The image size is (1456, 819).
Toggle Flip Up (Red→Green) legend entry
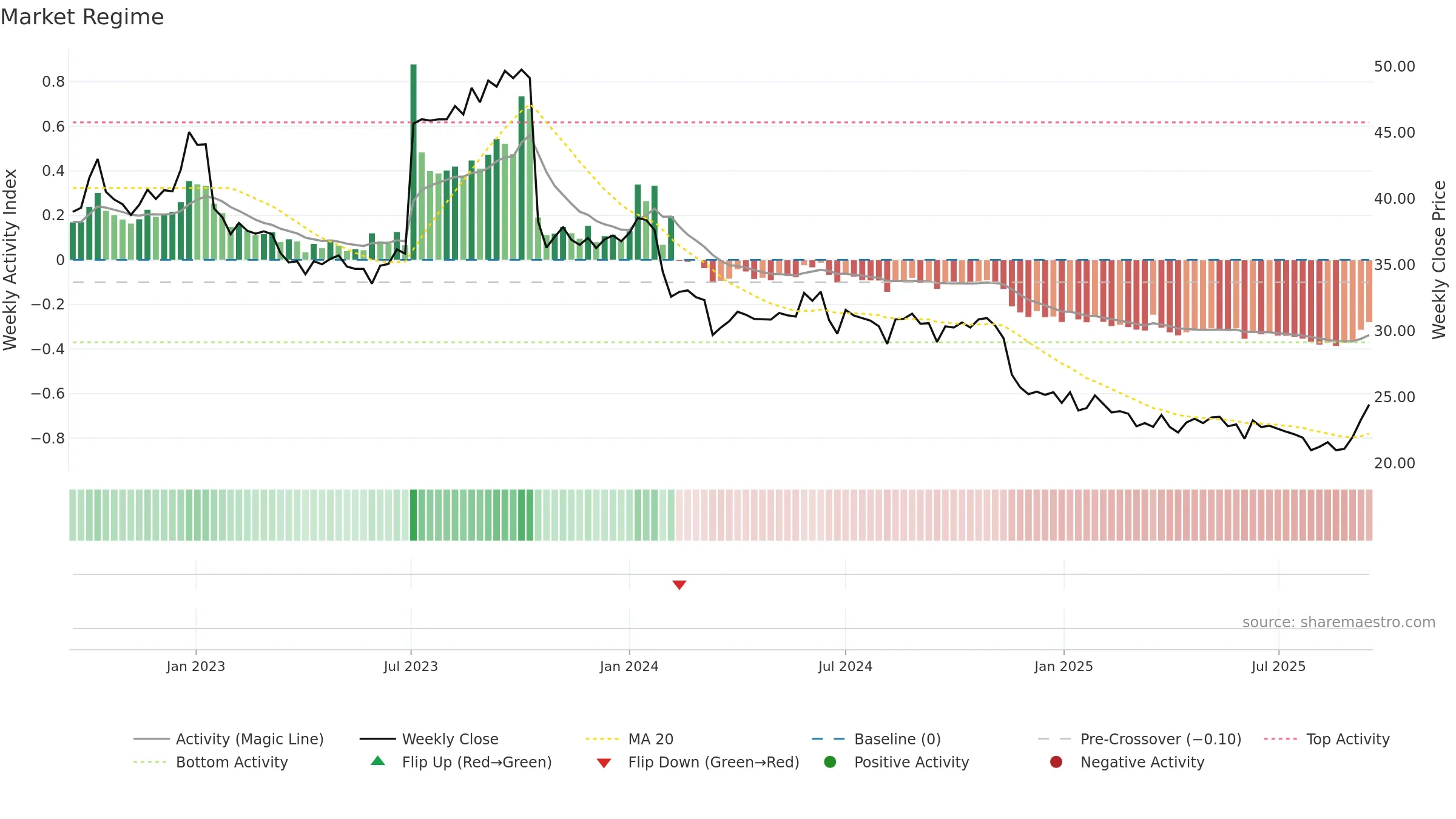click(461, 762)
